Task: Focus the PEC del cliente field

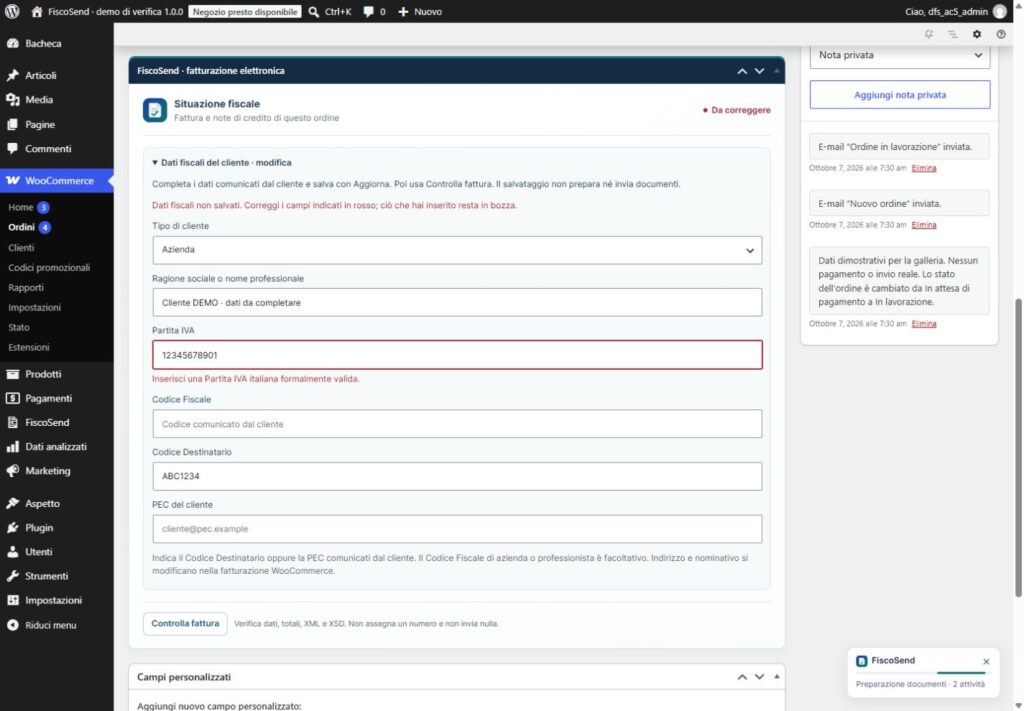Action: (457, 529)
